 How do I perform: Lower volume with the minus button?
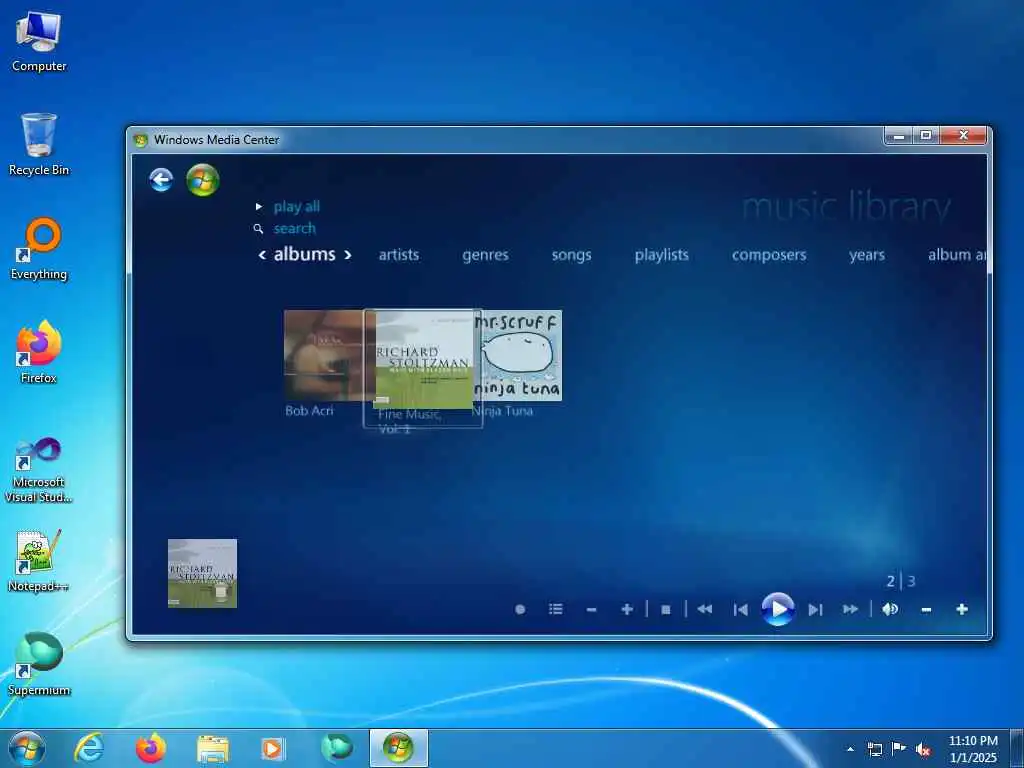(926, 609)
